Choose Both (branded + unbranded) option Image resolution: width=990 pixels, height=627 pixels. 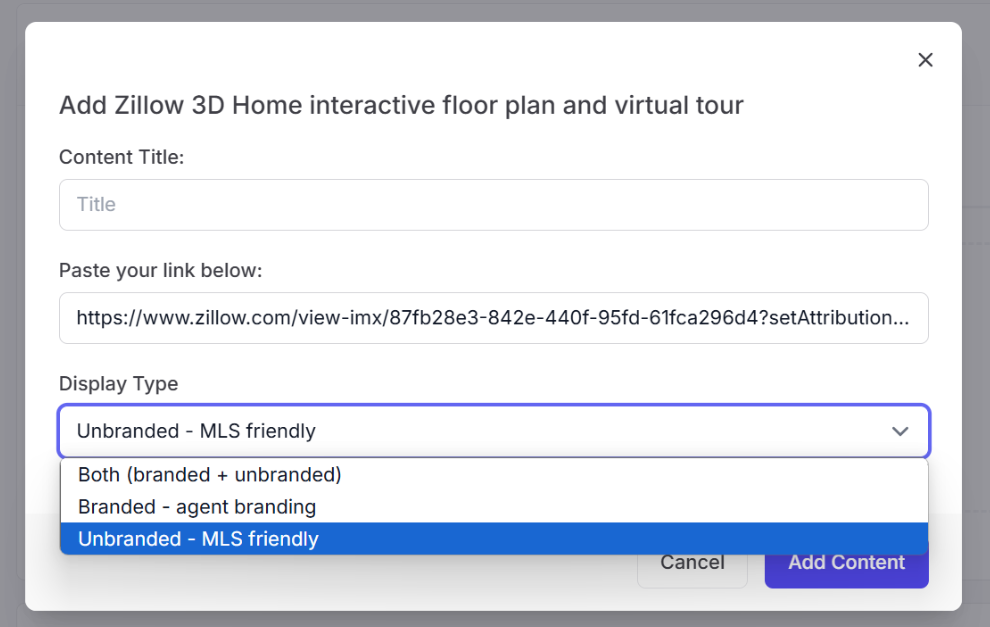(x=494, y=475)
